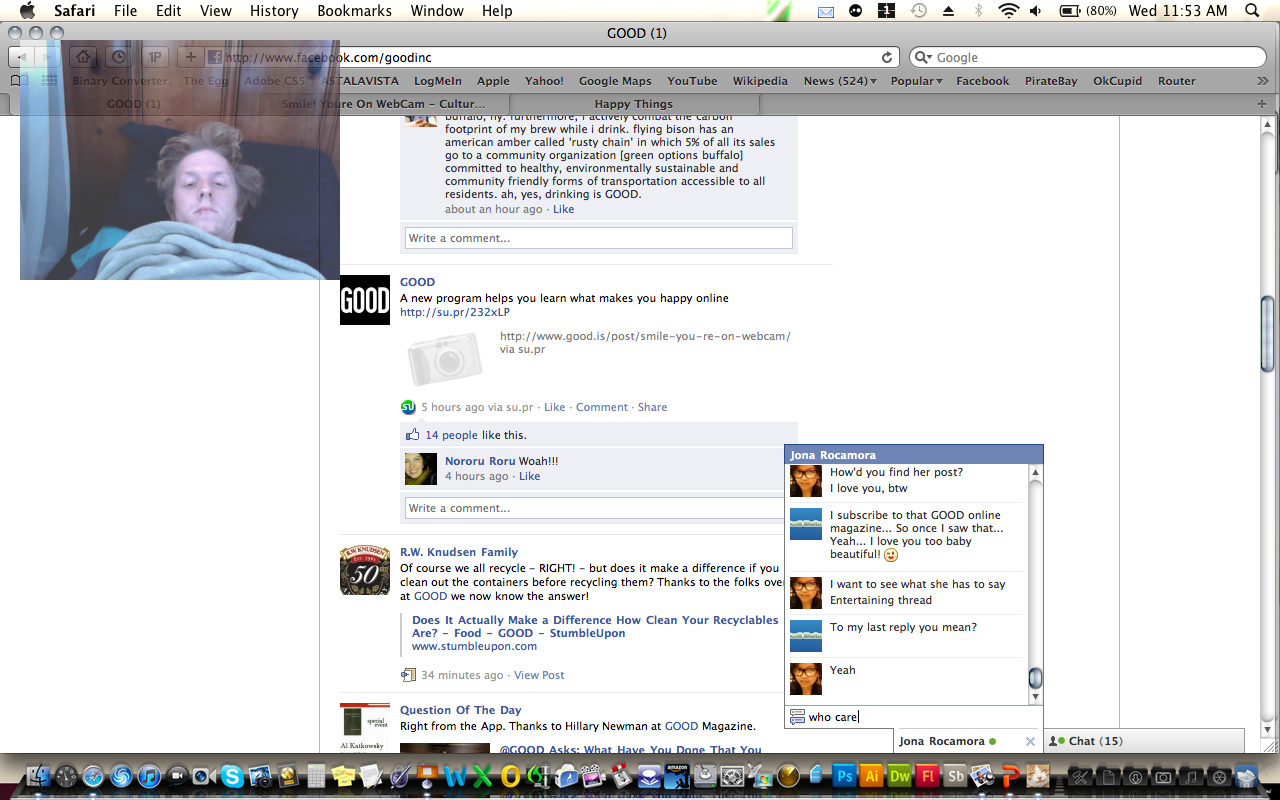
Task: Switch to the Happy Things tab
Action: pyautogui.click(x=633, y=104)
